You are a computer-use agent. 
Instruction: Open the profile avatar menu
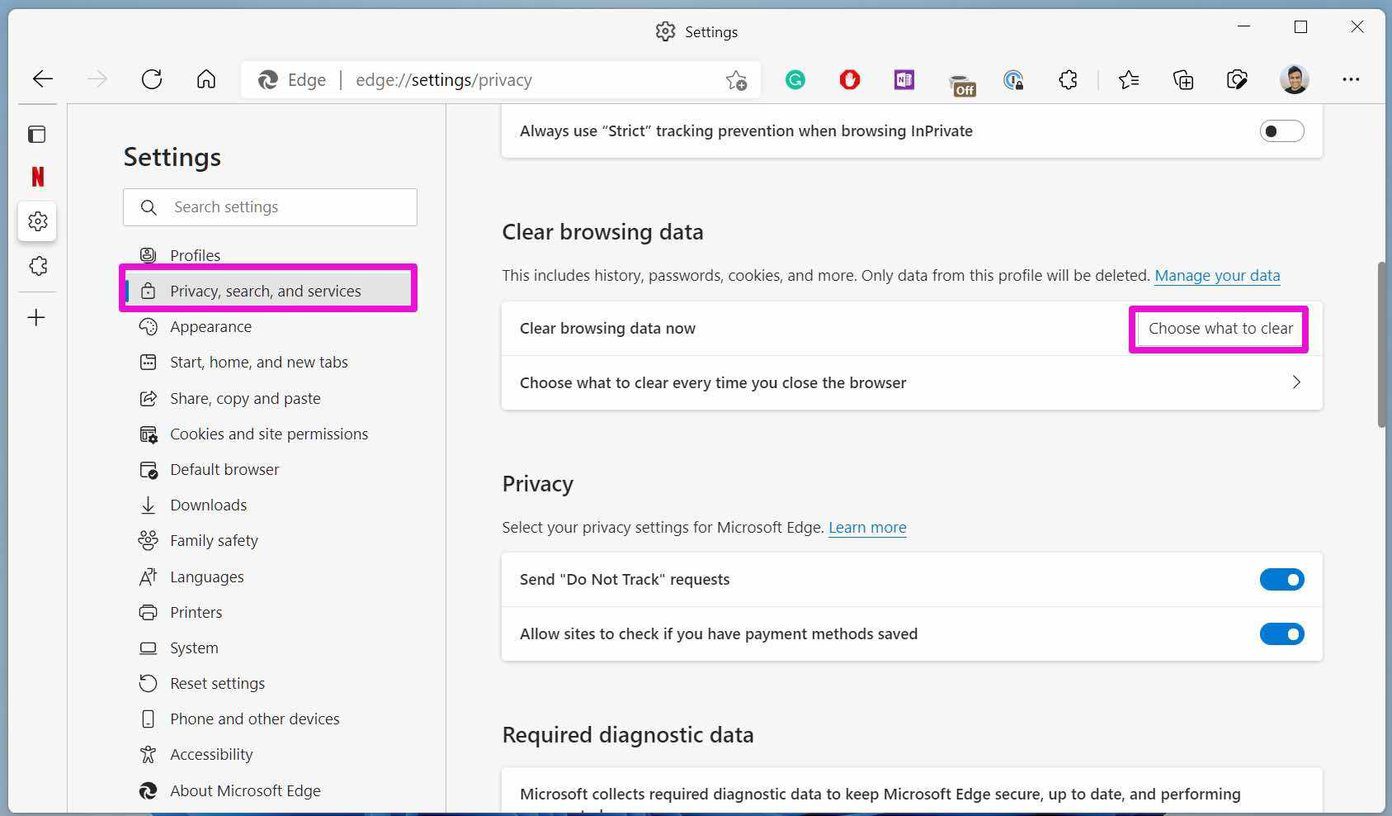[x=1294, y=80]
